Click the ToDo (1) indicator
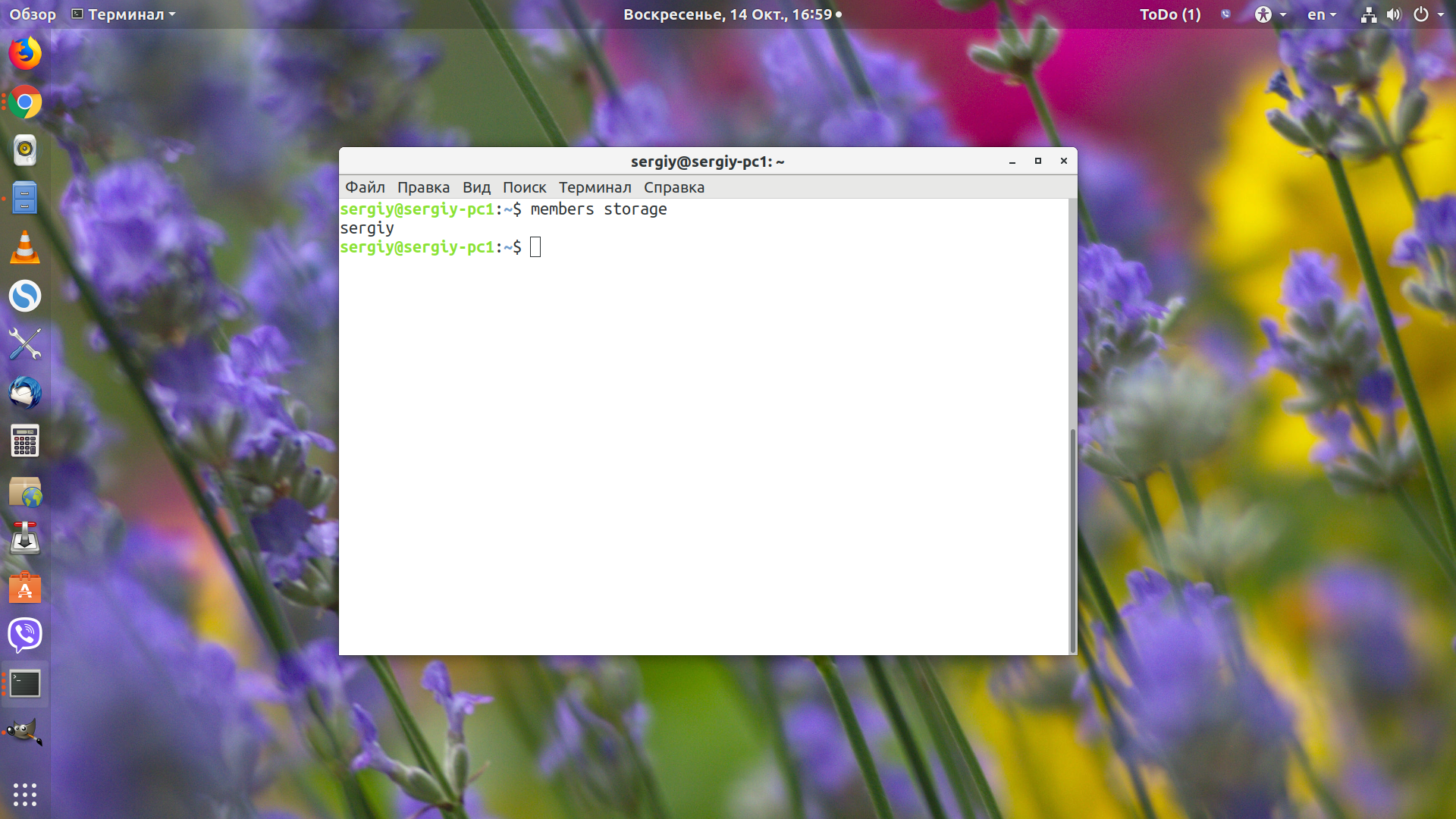 pyautogui.click(x=1170, y=14)
